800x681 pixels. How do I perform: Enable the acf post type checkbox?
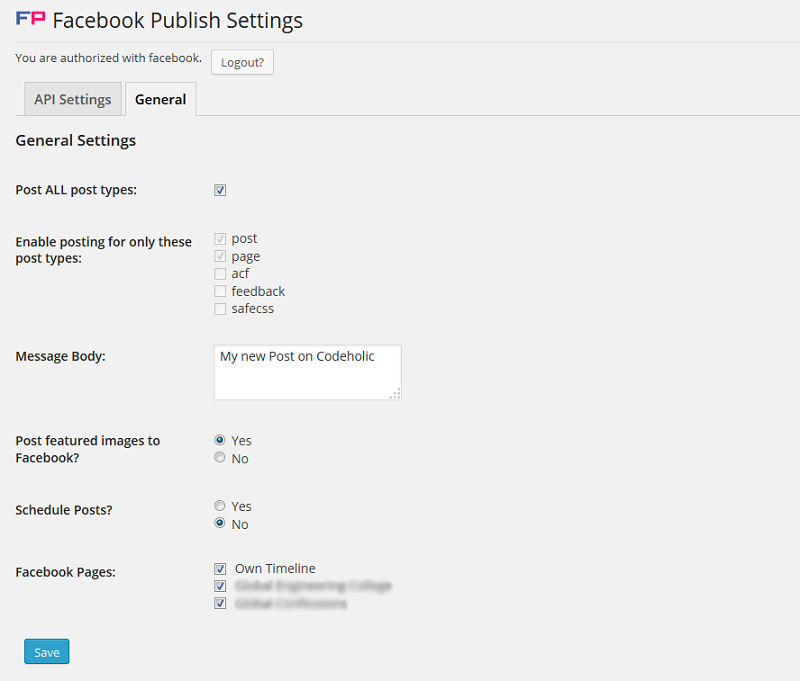[x=220, y=274]
